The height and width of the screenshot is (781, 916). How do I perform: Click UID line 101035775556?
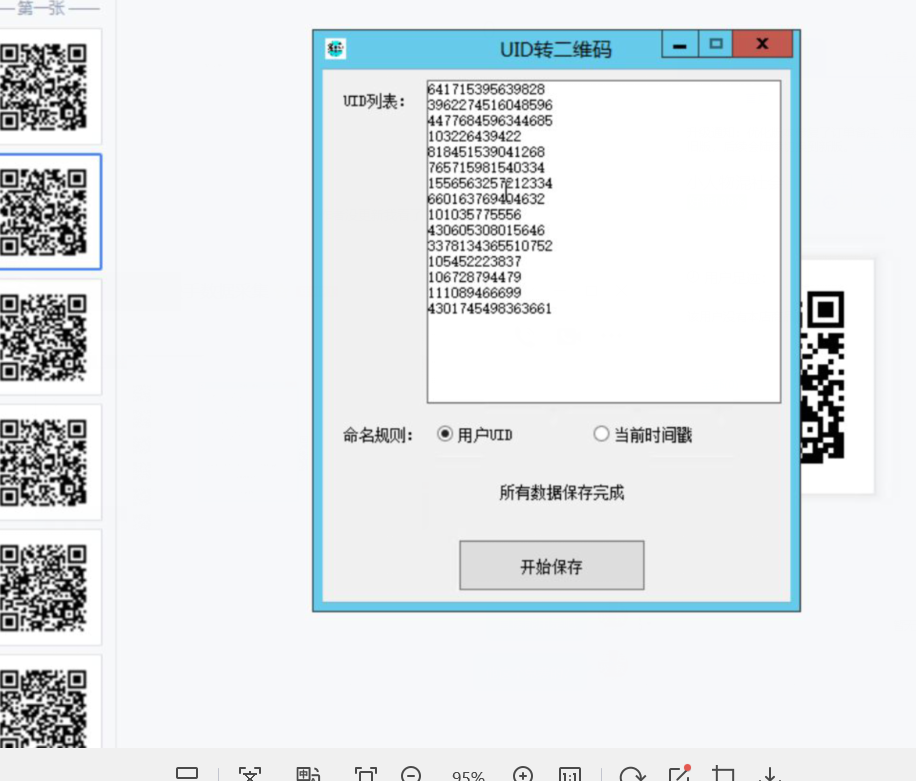pos(474,215)
